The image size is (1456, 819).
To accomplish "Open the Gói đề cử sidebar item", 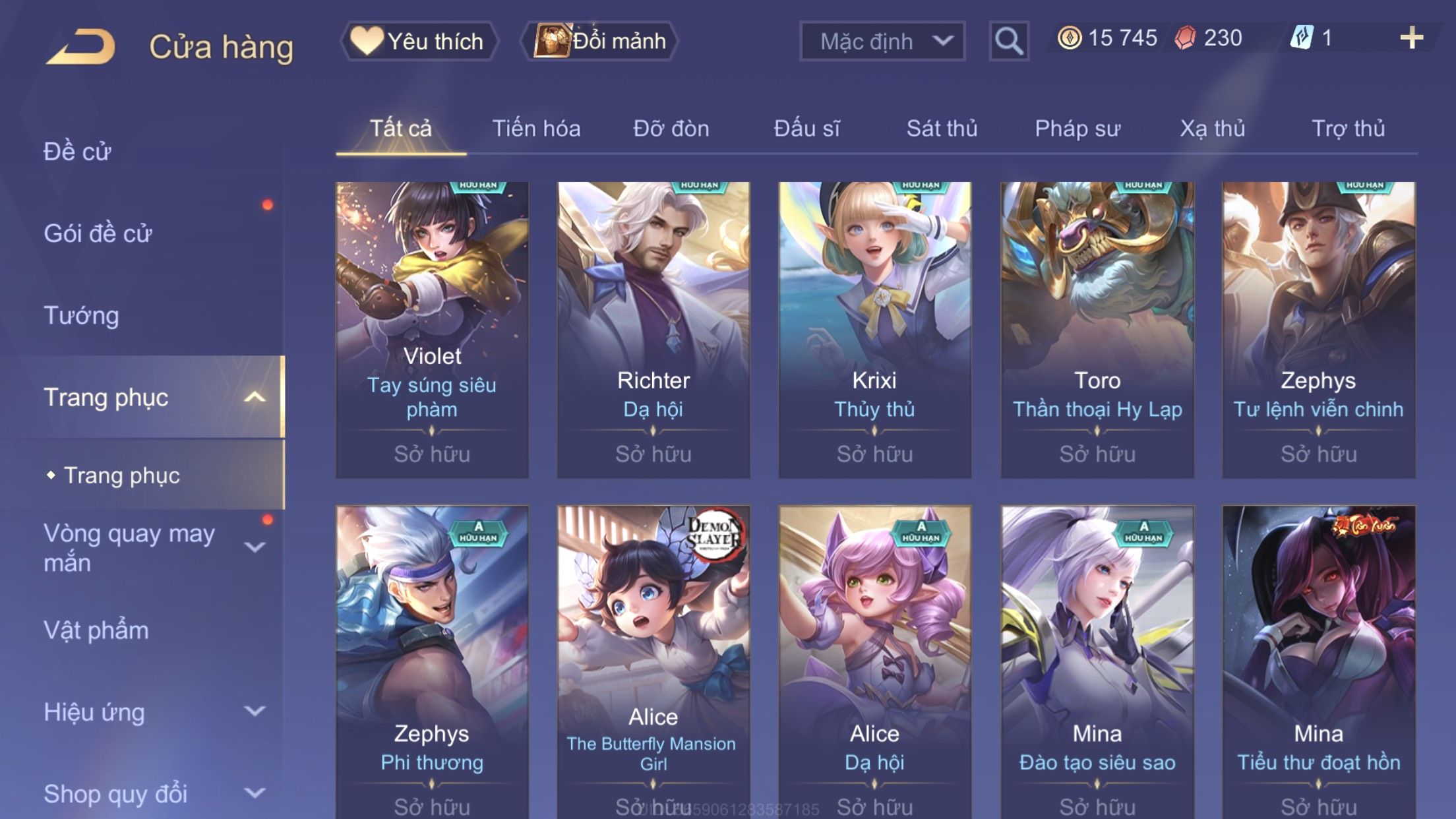I will tap(98, 233).
